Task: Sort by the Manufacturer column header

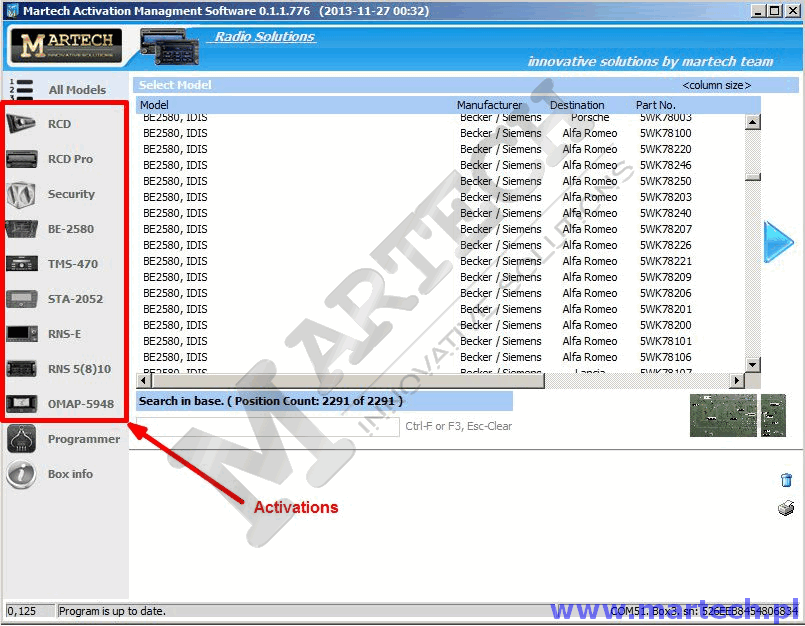Action: coord(489,105)
